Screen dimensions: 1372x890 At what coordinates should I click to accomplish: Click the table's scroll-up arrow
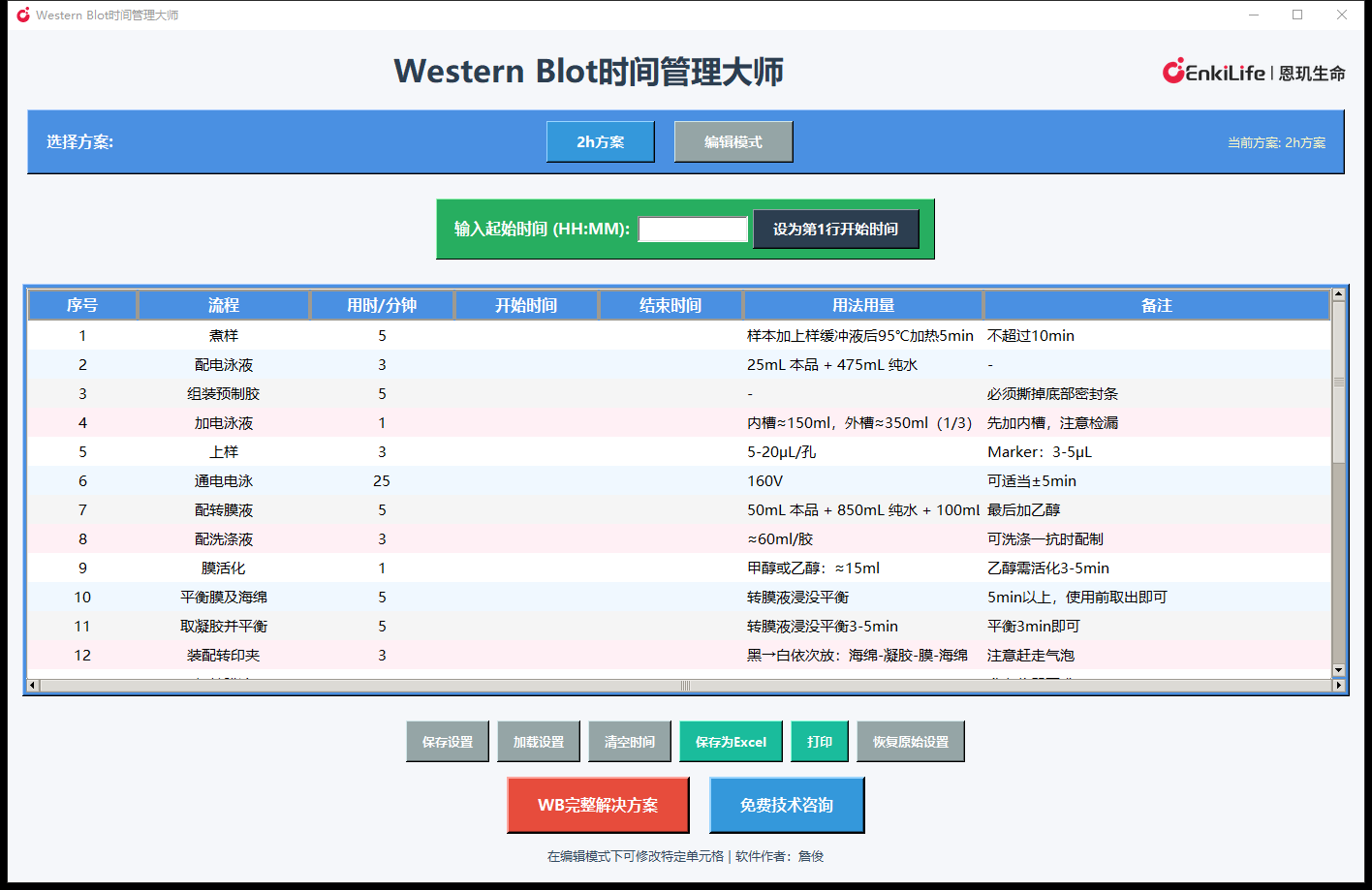tap(1338, 294)
